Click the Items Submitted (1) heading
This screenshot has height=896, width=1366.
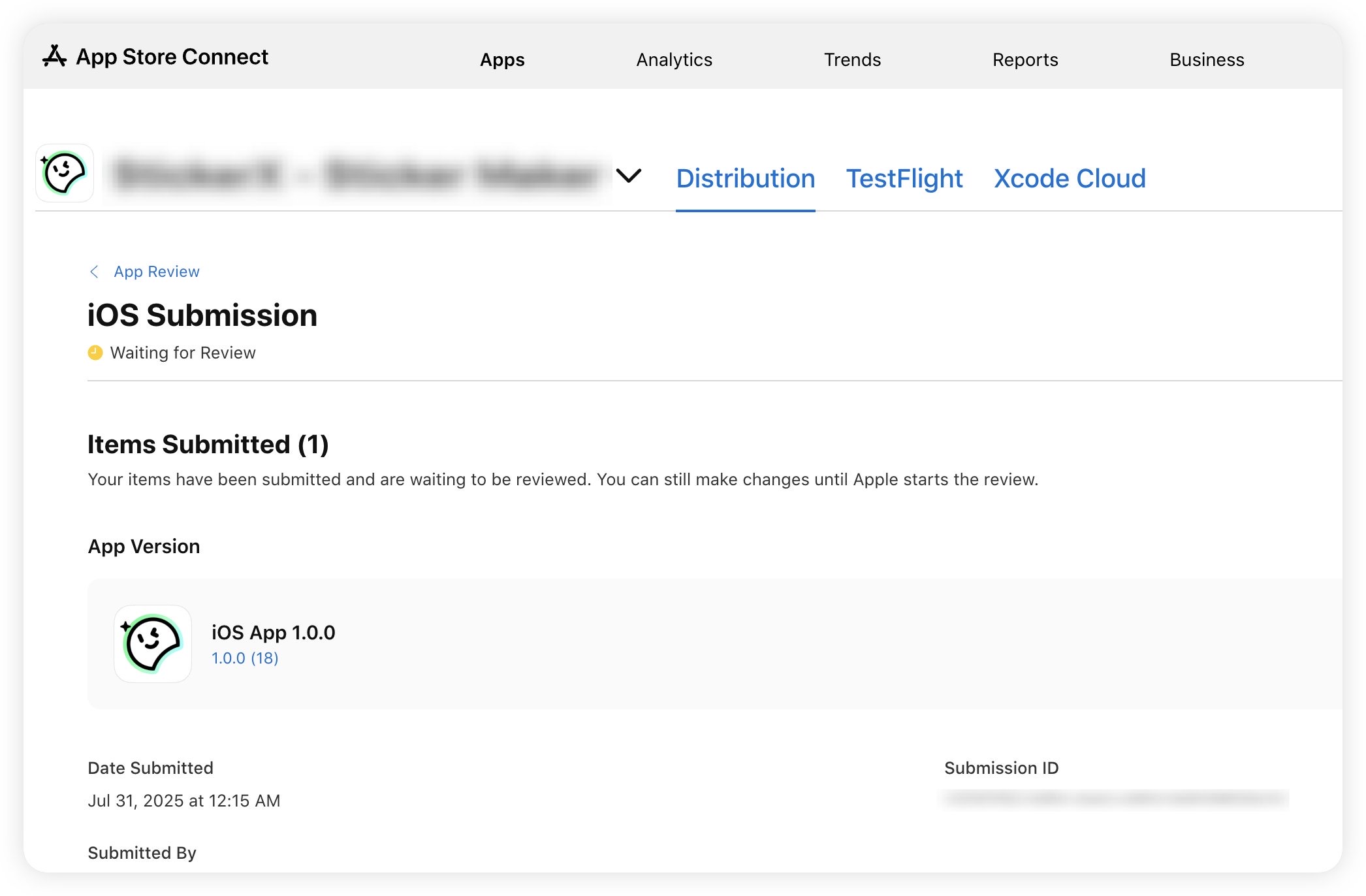tap(208, 444)
